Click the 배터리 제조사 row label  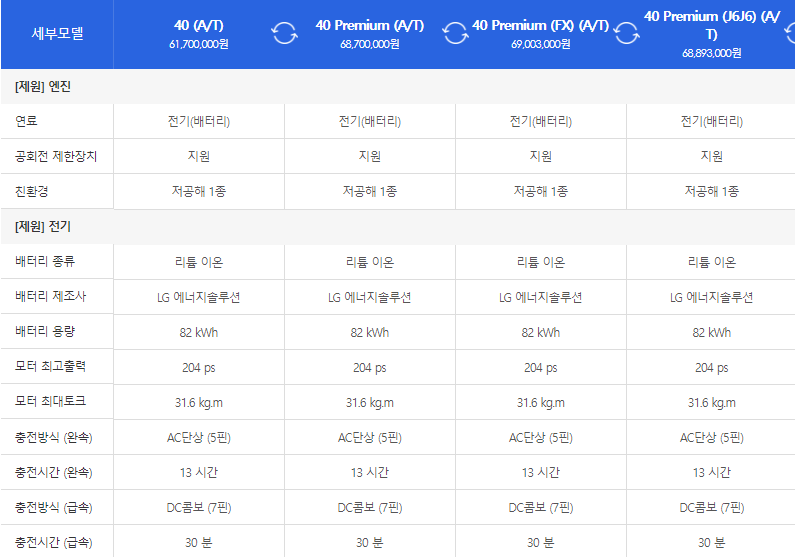(51, 296)
